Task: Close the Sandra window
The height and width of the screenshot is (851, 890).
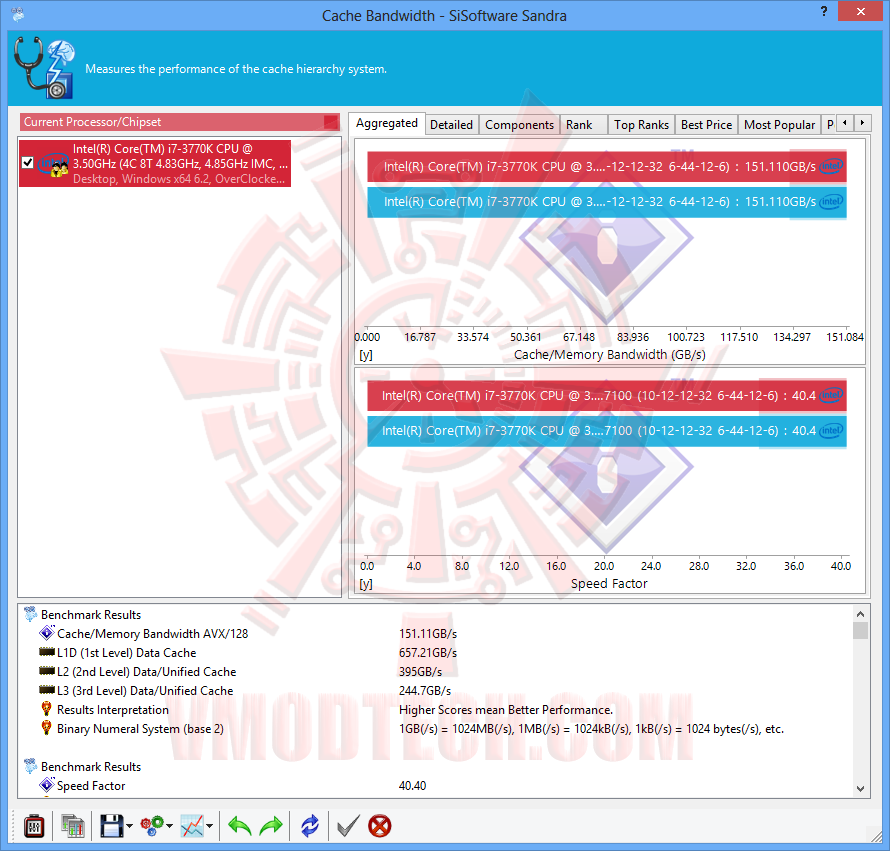Action: pyautogui.click(x=860, y=11)
